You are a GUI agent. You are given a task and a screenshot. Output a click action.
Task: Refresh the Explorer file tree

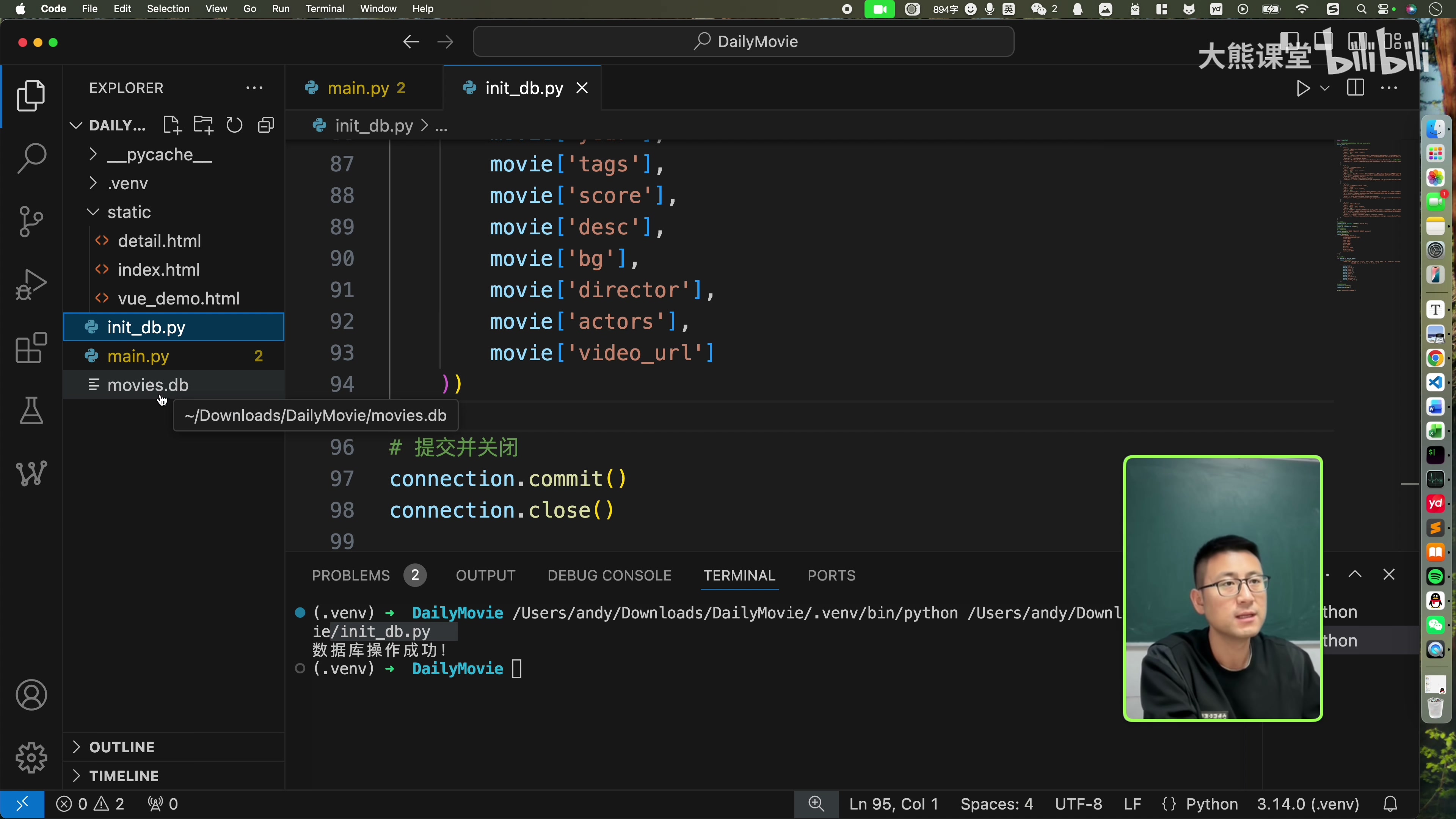click(234, 125)
